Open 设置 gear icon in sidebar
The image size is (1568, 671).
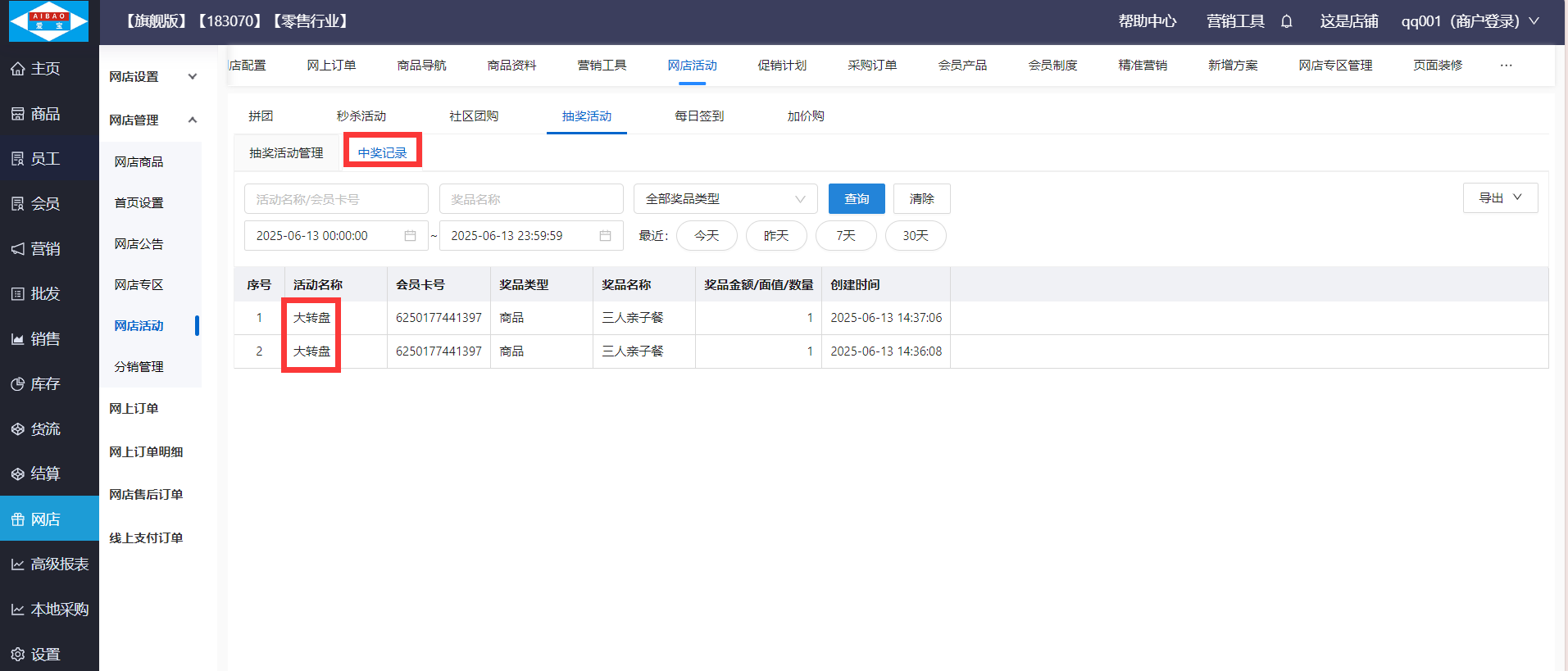click(18, 655)
